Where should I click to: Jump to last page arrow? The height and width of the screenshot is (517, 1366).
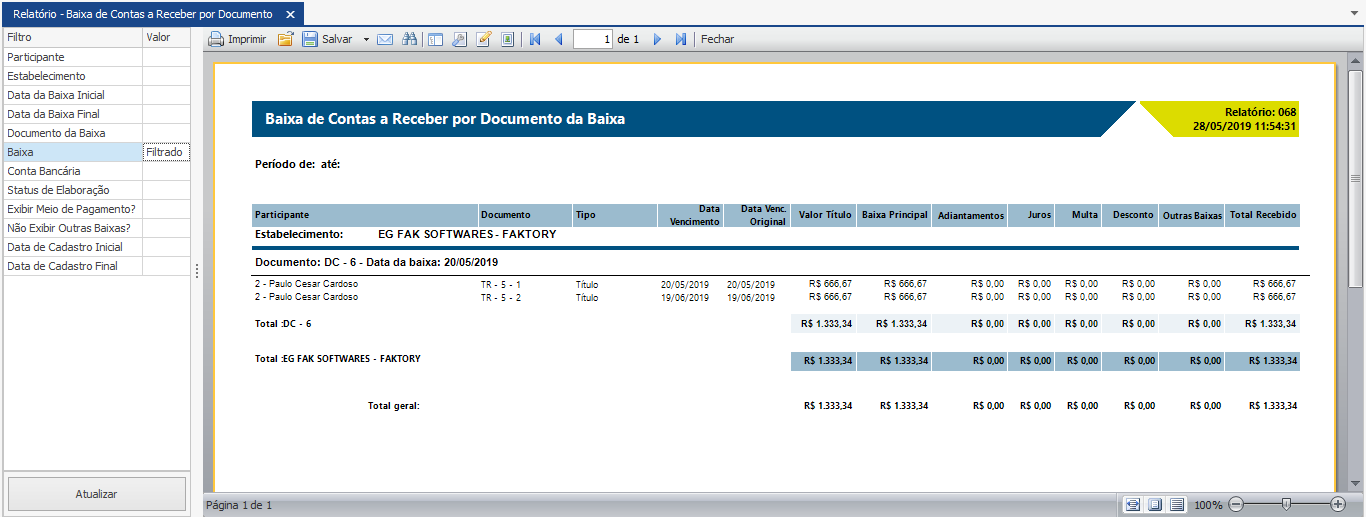[x=681, y=40]
